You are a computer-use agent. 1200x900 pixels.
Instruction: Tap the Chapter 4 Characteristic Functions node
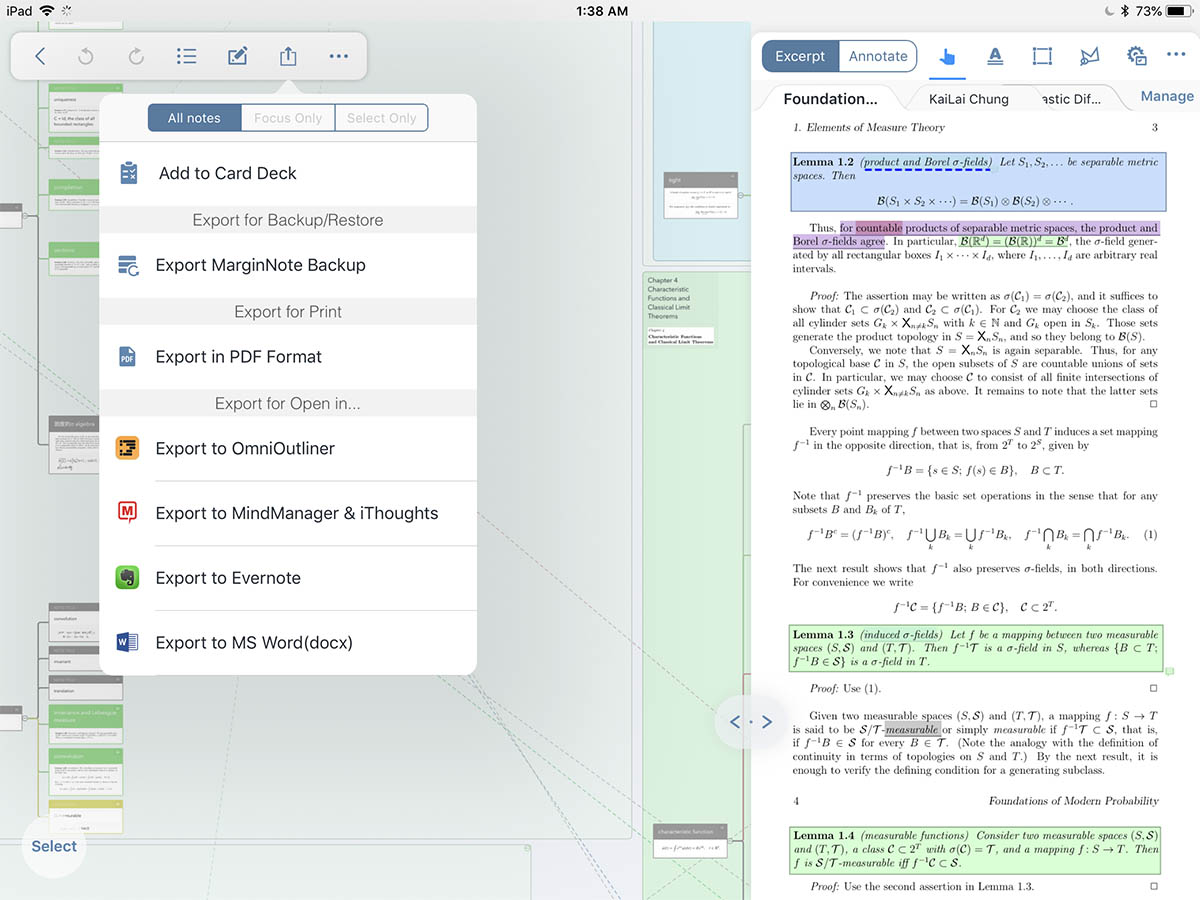(x=681, y=310)
